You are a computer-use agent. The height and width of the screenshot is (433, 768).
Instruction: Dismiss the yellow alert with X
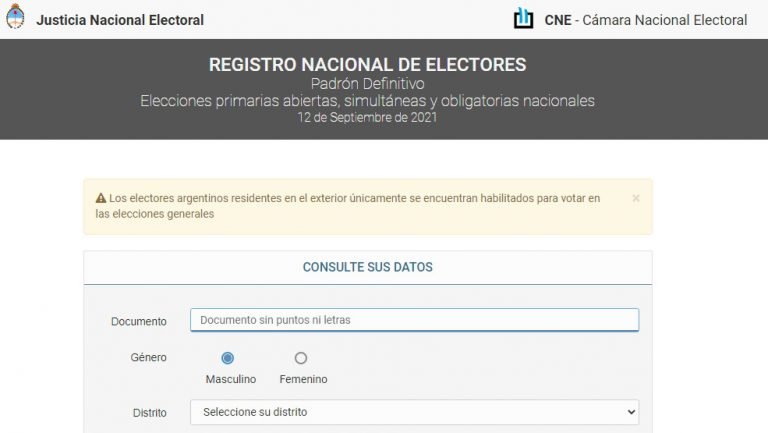click(636, 198)
